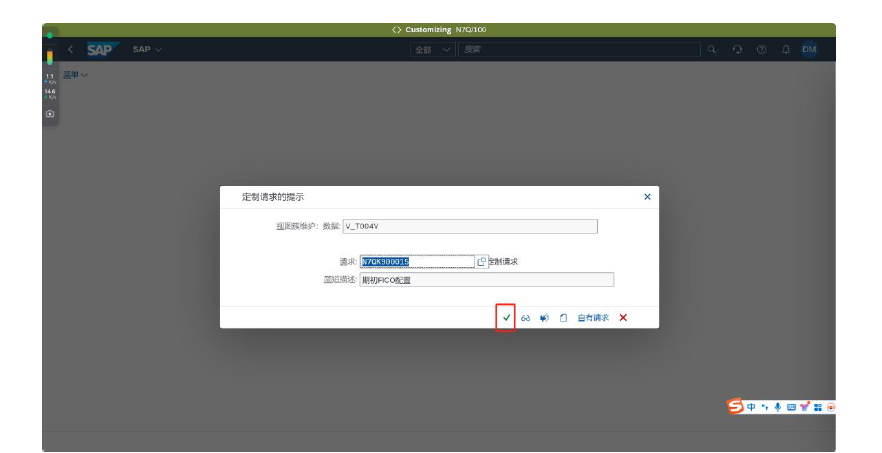Close the customizing request prompt dialog
Screen dimensions: 882x453
tap(647, 197)
